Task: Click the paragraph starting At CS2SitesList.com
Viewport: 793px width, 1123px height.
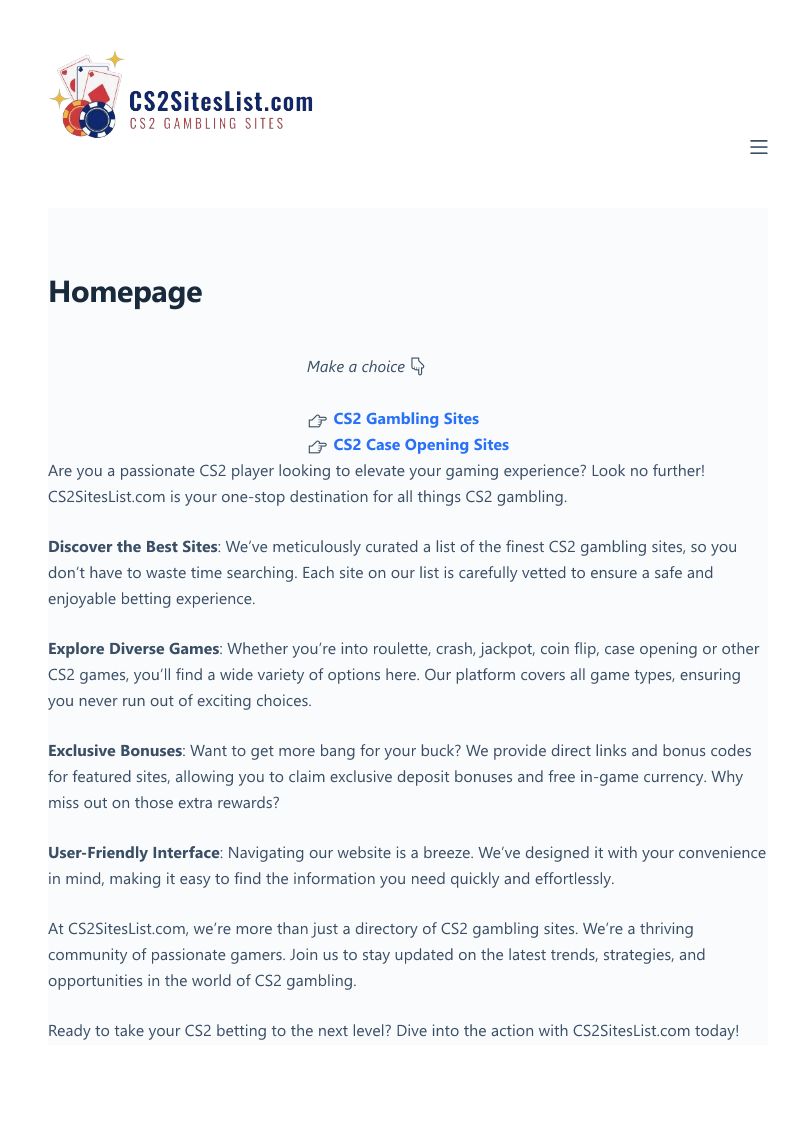Action: pos(377,955)
